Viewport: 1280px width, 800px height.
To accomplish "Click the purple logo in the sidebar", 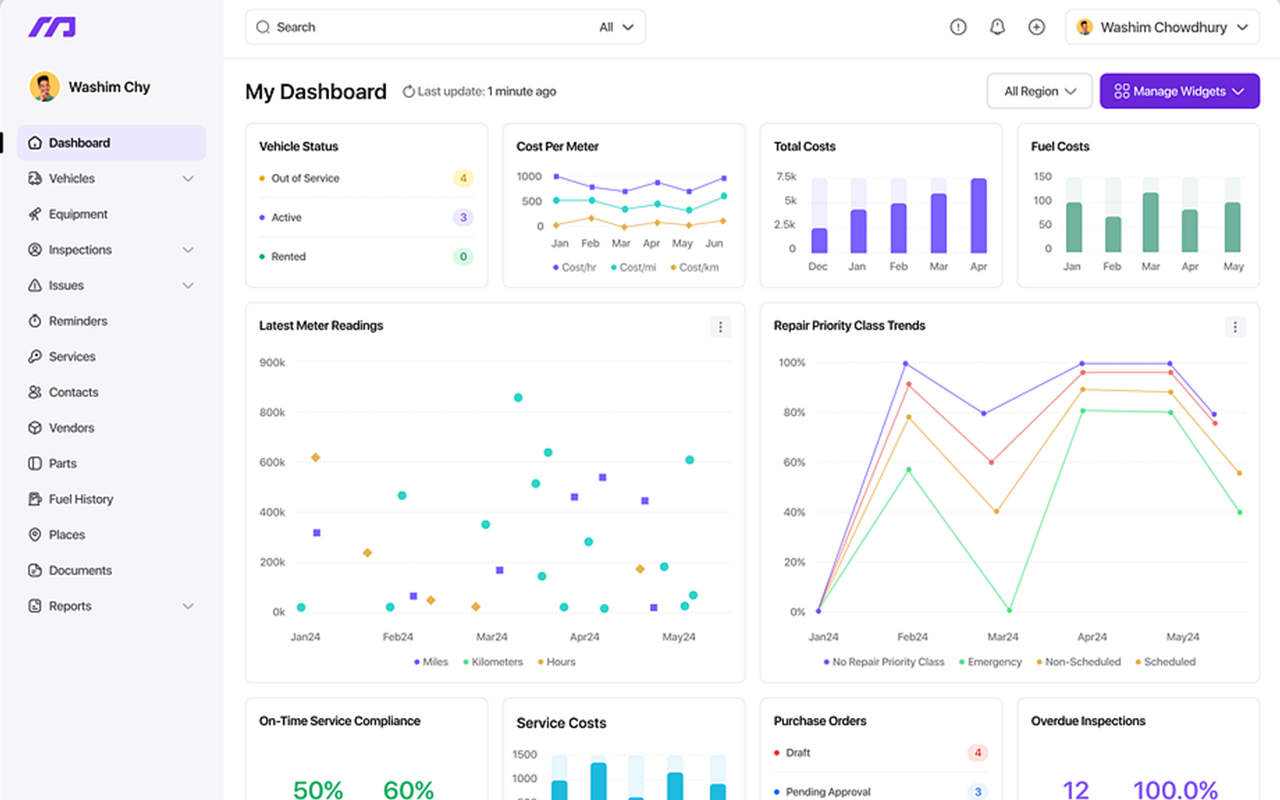I will click(x=52, y=27).
